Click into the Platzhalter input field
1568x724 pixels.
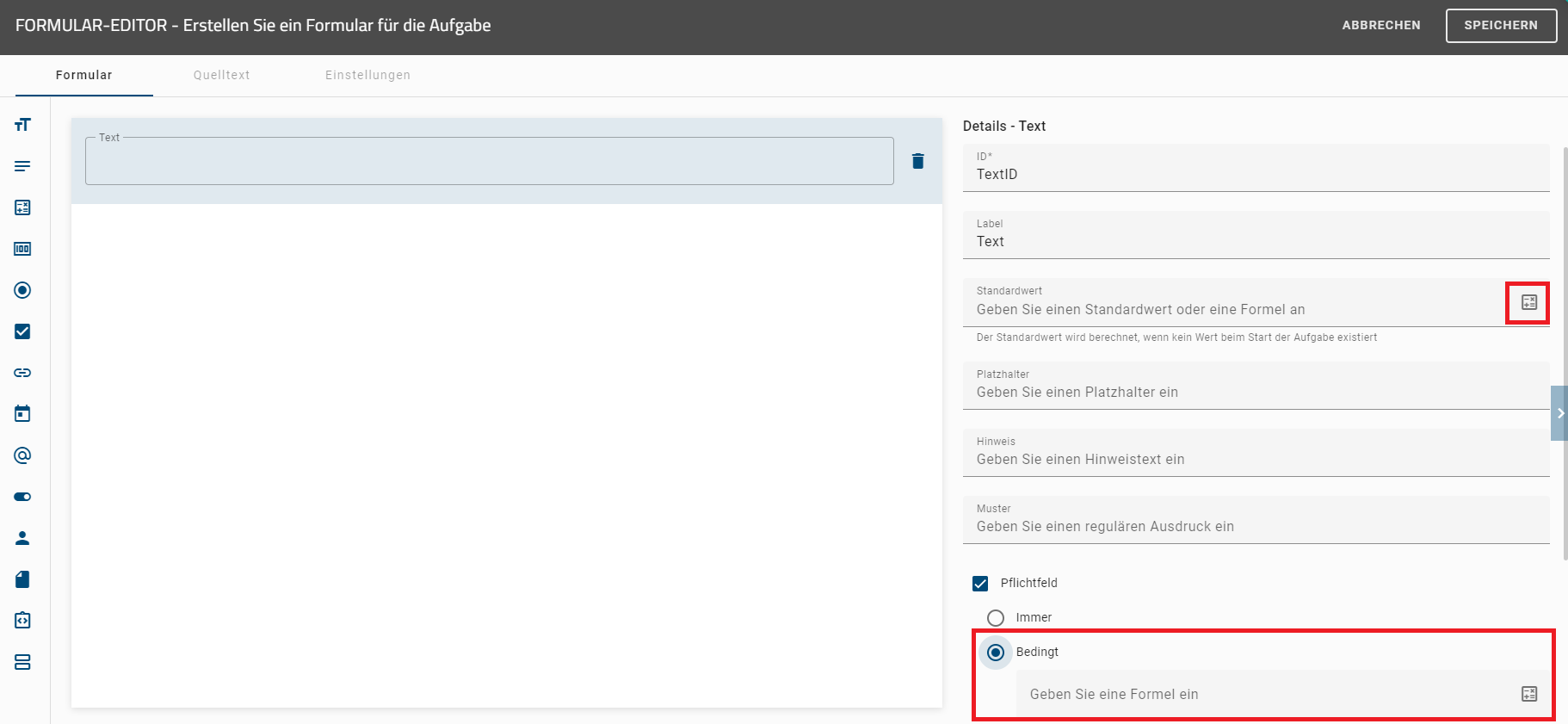click(x=1256, y=393)
